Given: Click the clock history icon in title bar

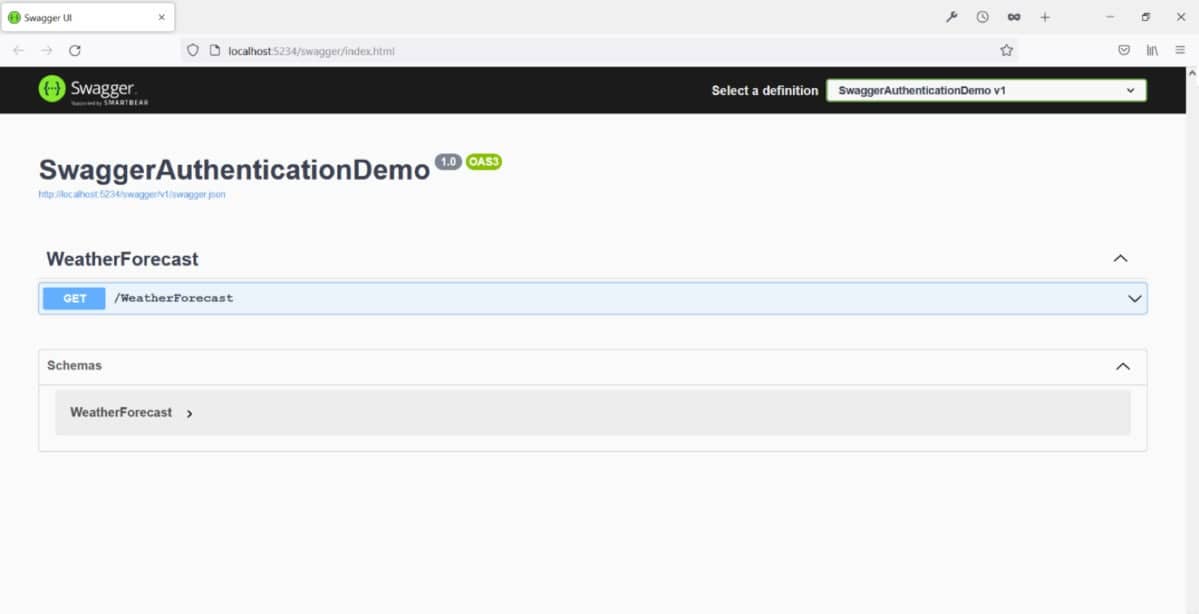Looking at the screenshot, I should [x=982, y=17].
